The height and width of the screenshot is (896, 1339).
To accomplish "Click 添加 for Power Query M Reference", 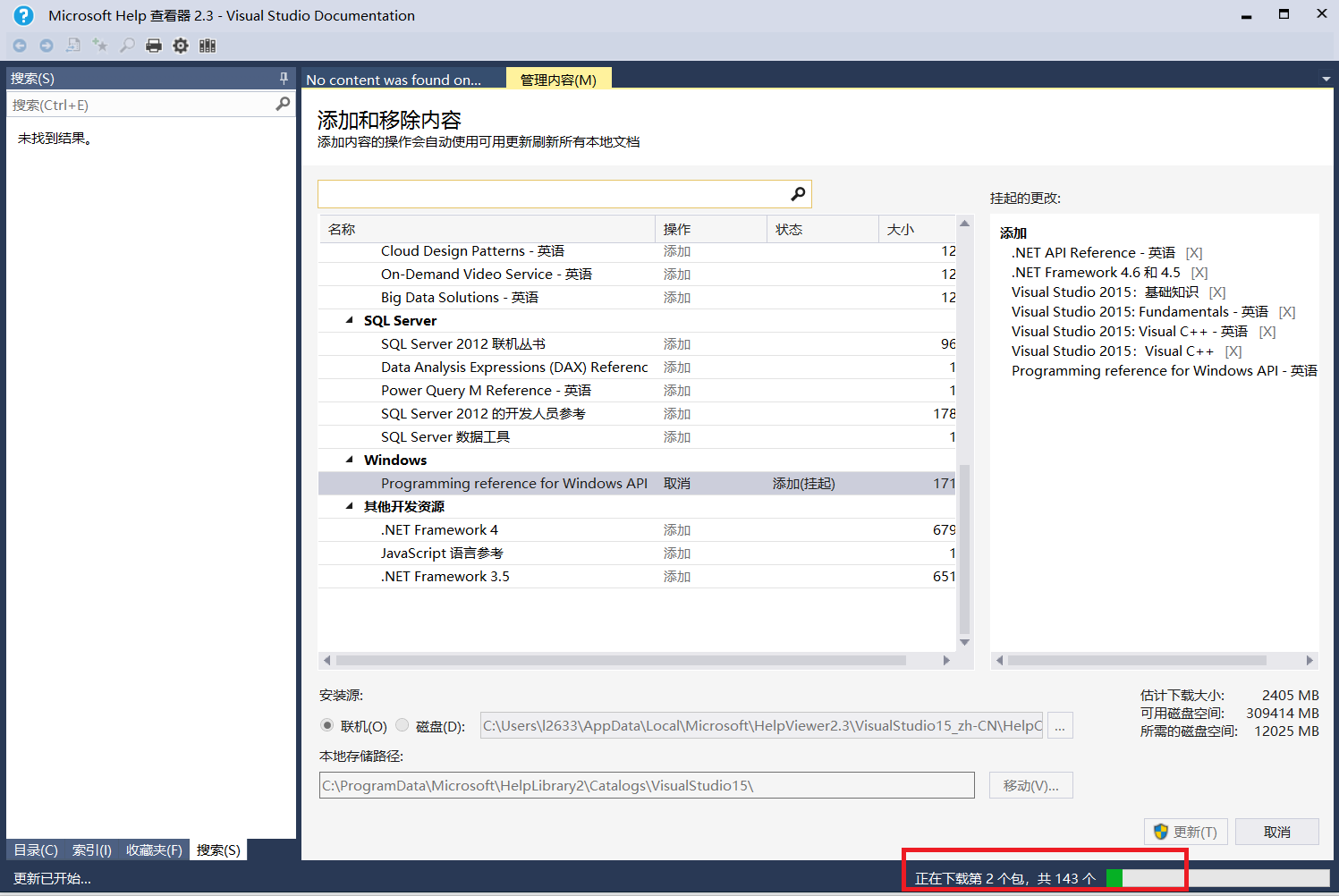I will click(x=677, y=390).
